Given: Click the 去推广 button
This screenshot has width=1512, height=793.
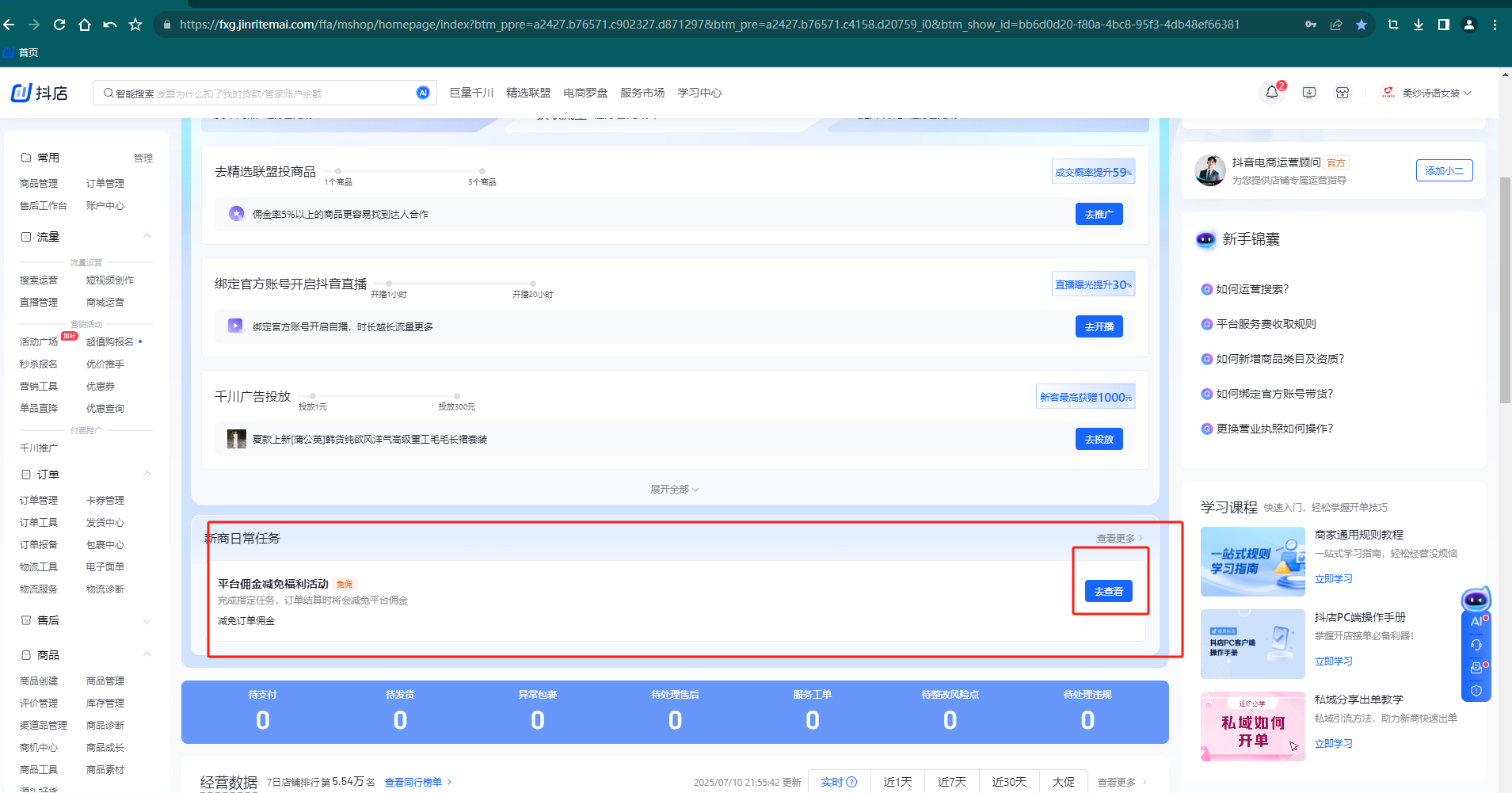Looking at the screenshot, I should tap(1099, 214).
